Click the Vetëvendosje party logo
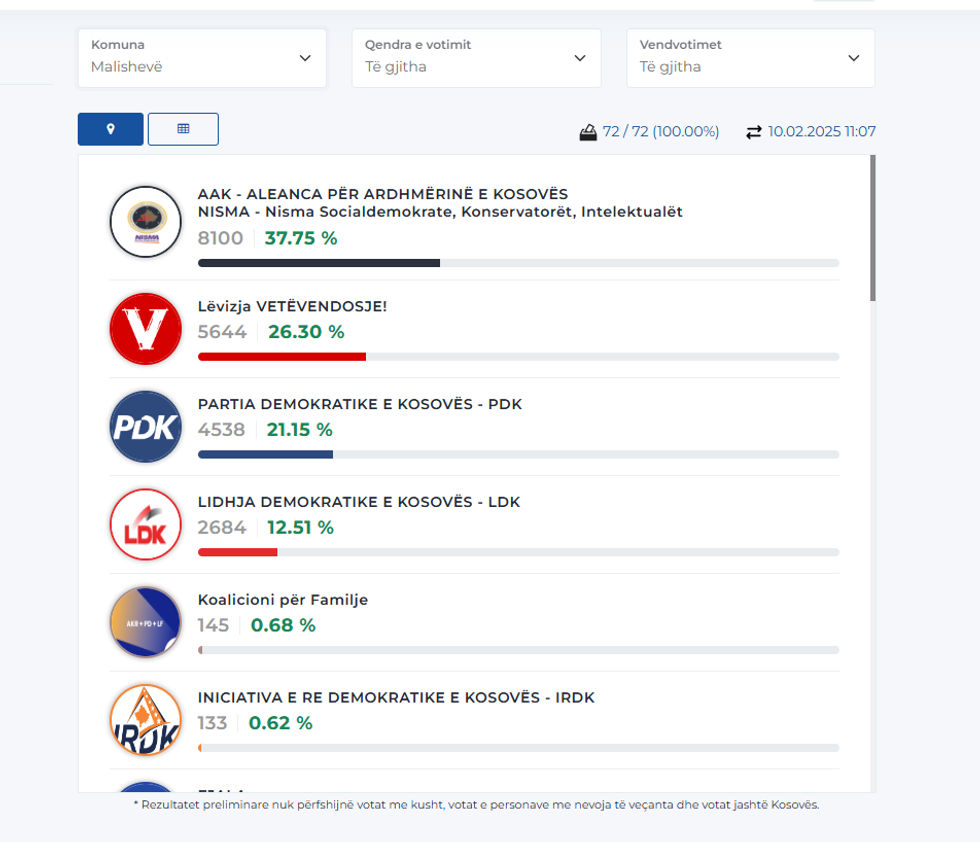This screenshot has width=980, height=842. [x=145, y=329]
